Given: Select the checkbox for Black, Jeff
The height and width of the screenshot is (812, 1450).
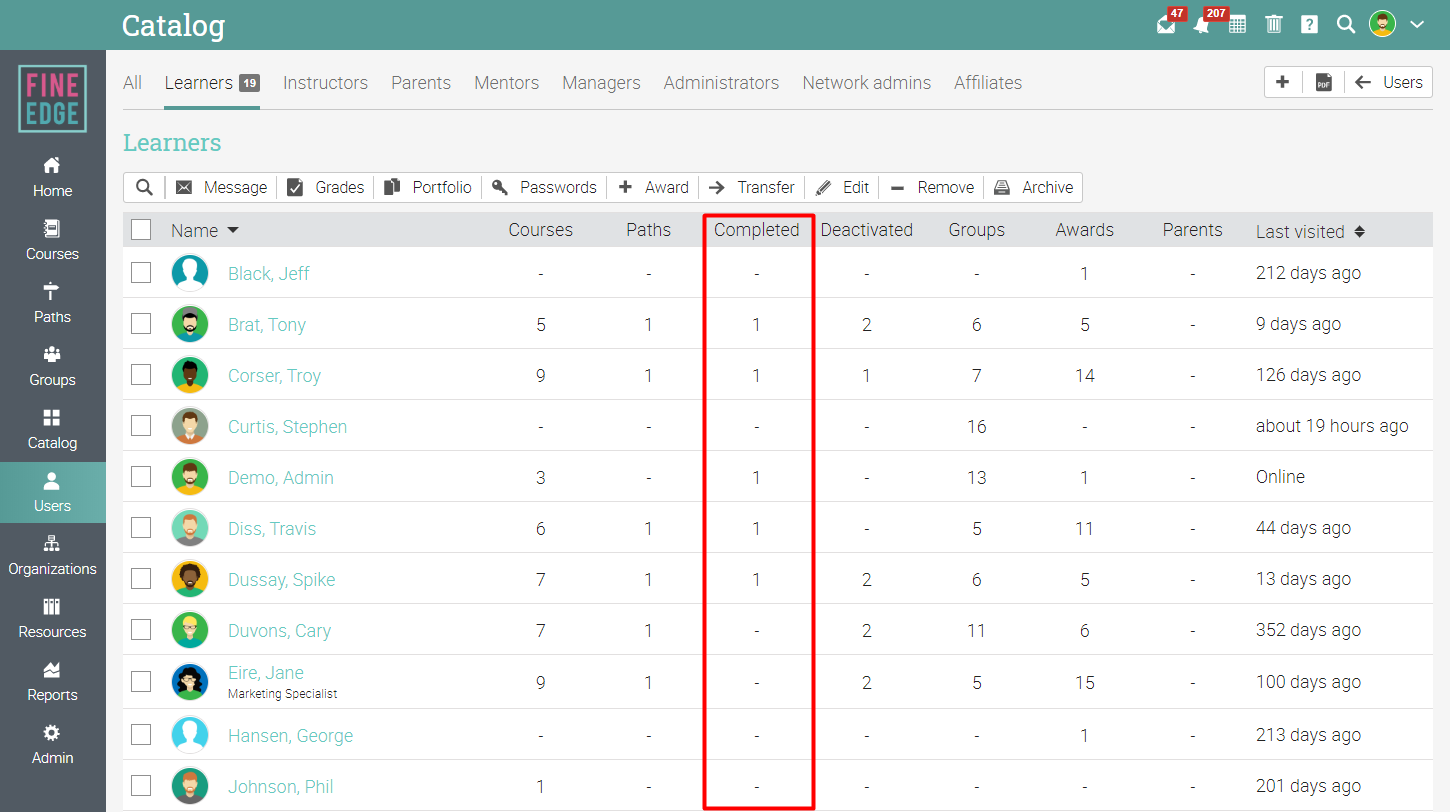Looking at the screenshot, I should click(141, 273).
